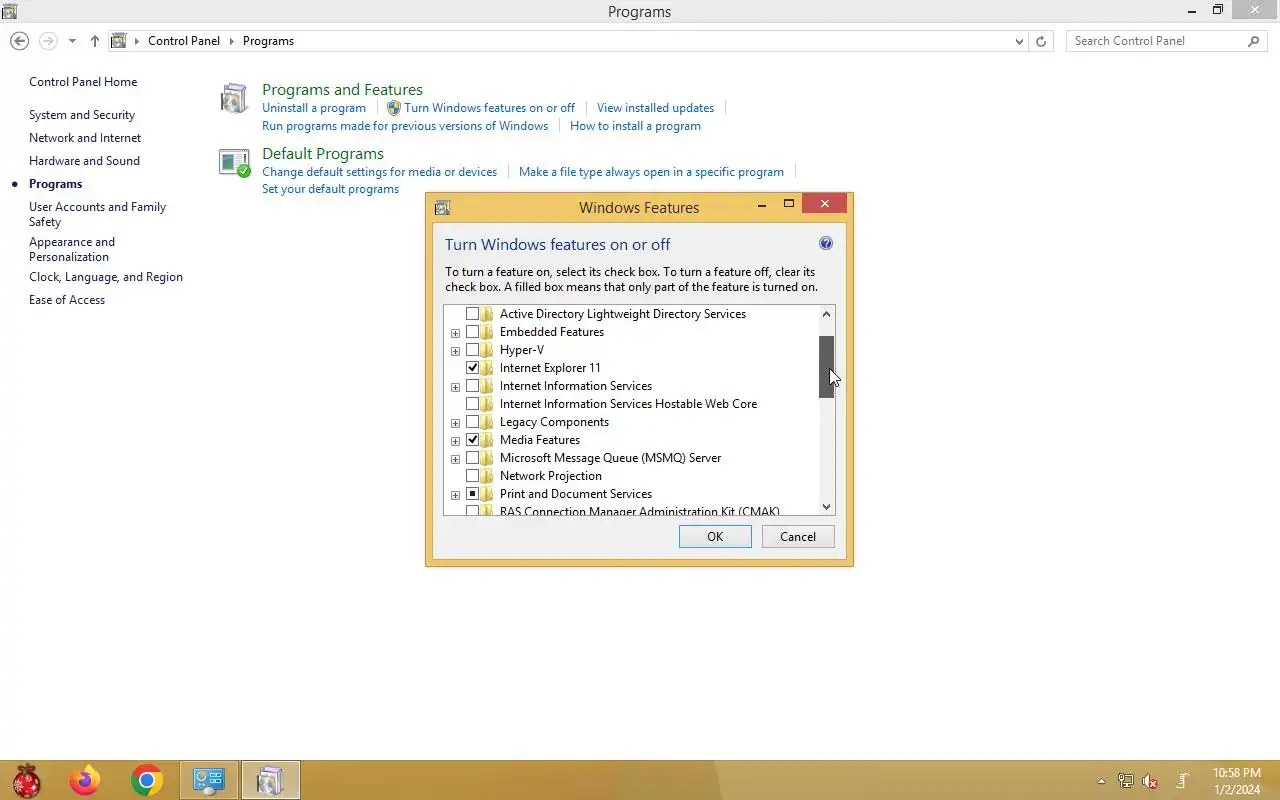Select Network Projection feature row

pos(550,476)
